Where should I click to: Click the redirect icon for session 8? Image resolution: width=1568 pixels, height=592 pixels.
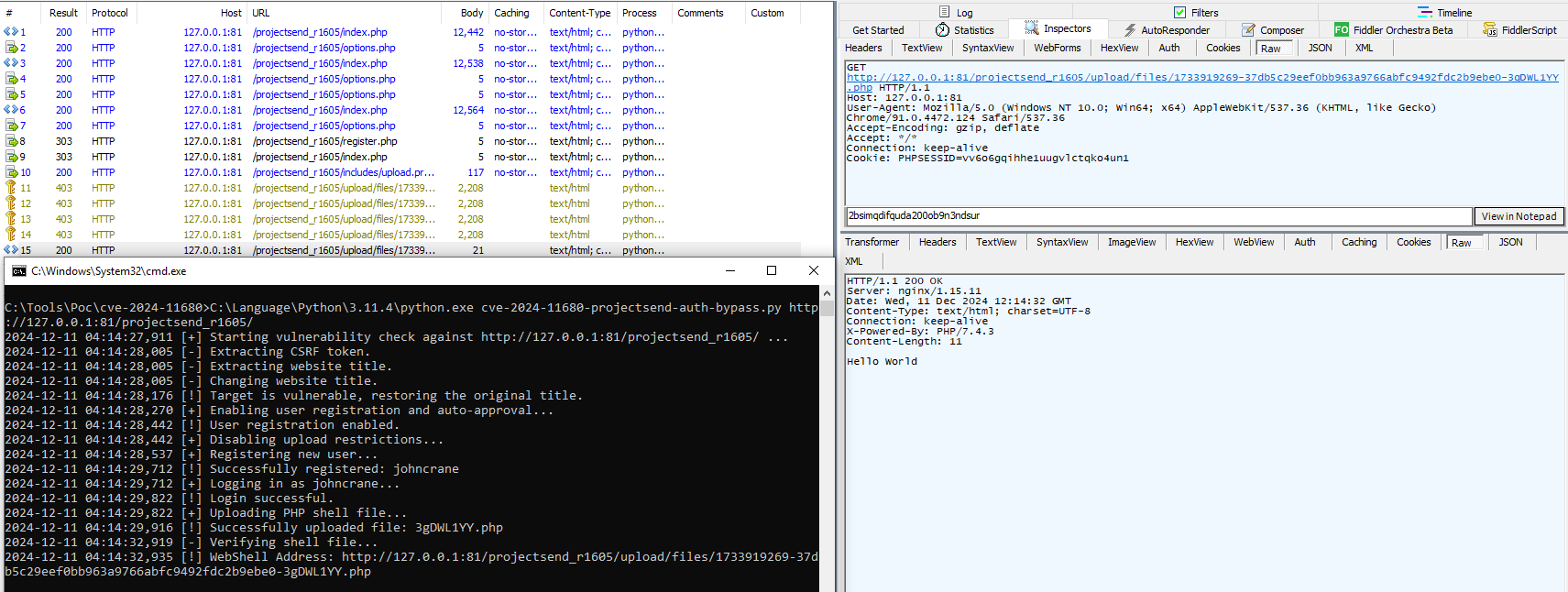pos(11,141)
